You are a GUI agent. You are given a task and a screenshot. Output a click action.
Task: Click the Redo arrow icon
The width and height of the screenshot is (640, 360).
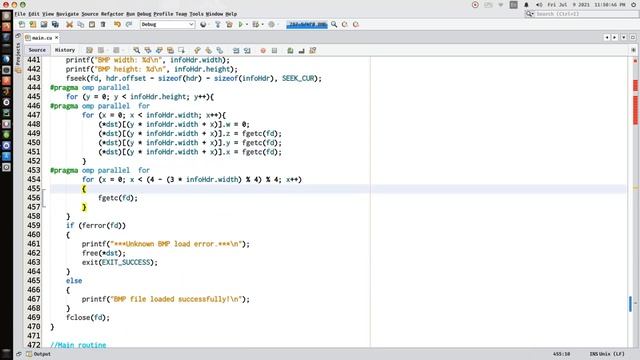tap(129, 24)
